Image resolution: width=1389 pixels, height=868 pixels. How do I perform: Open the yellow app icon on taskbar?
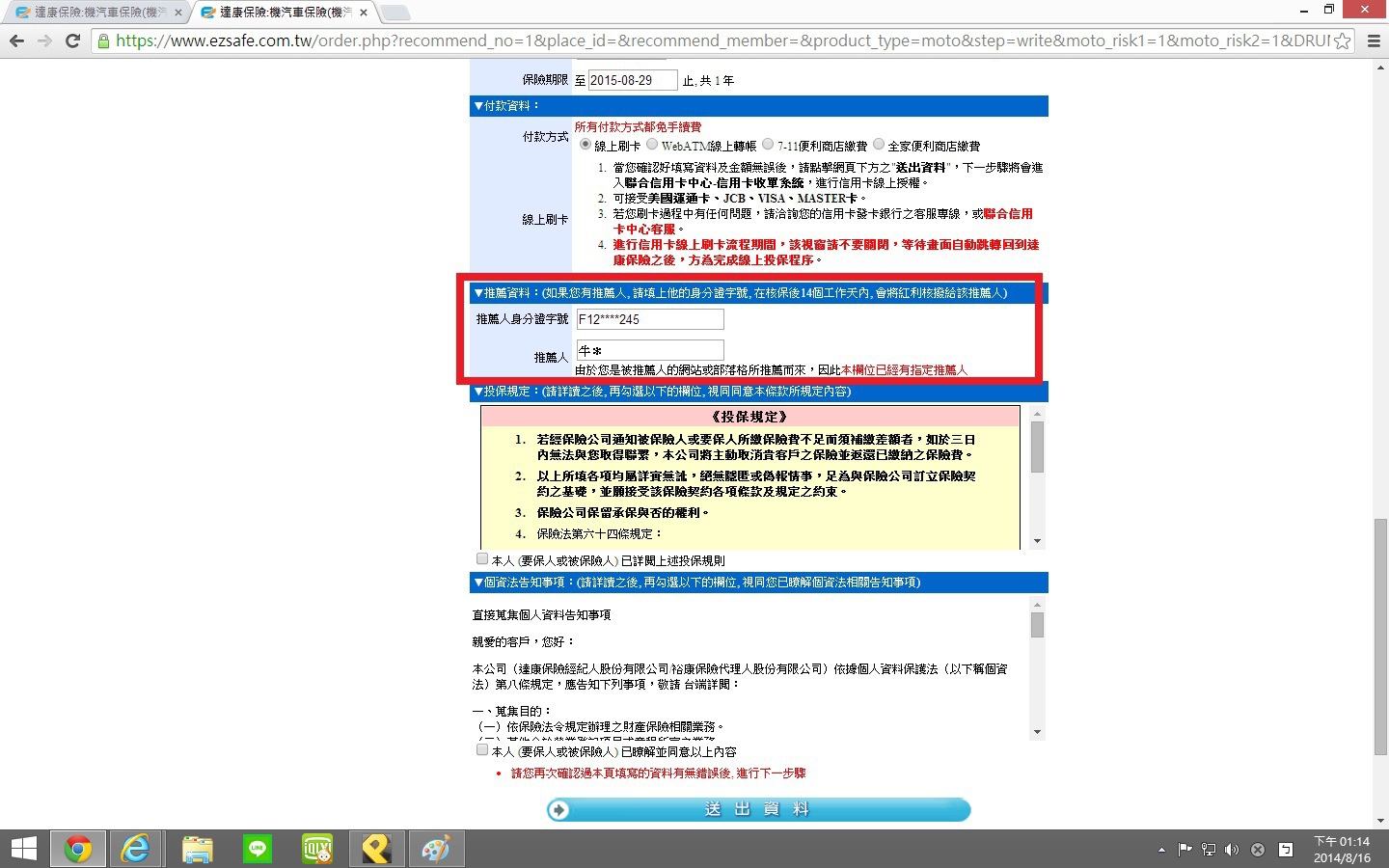coord(377,849)
